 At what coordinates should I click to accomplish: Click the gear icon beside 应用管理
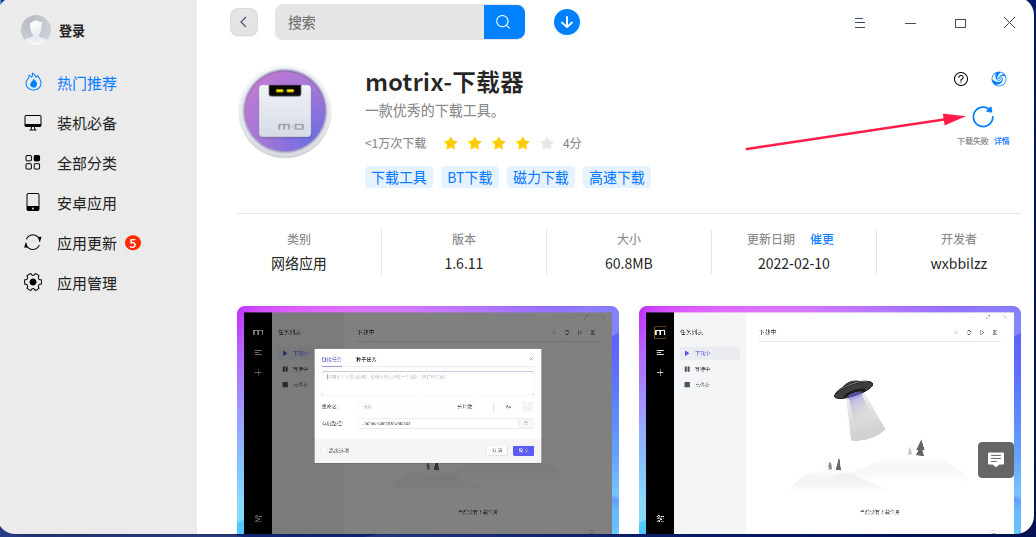33,283
